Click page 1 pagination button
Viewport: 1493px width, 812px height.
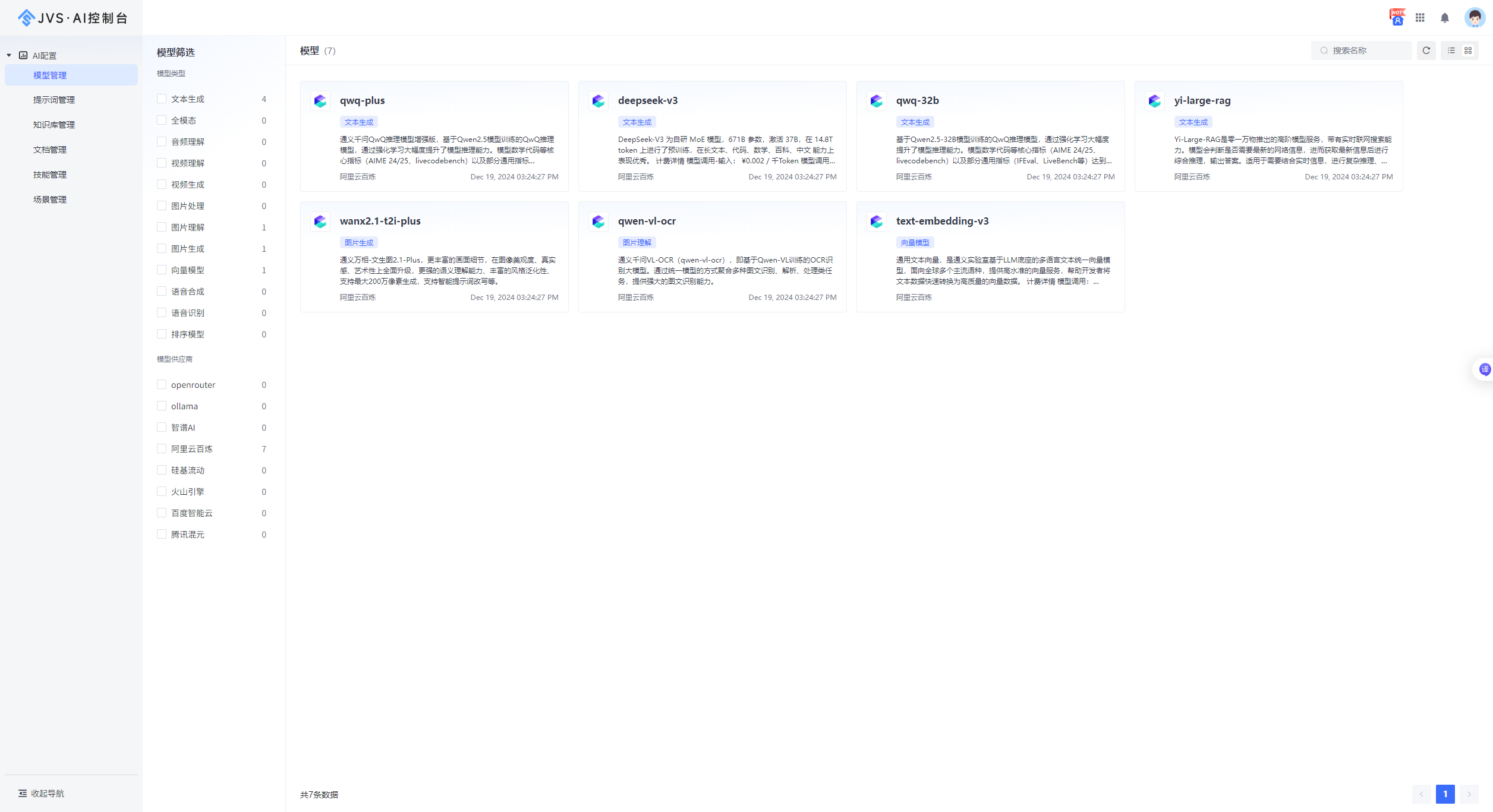(x=1445, y=794)
